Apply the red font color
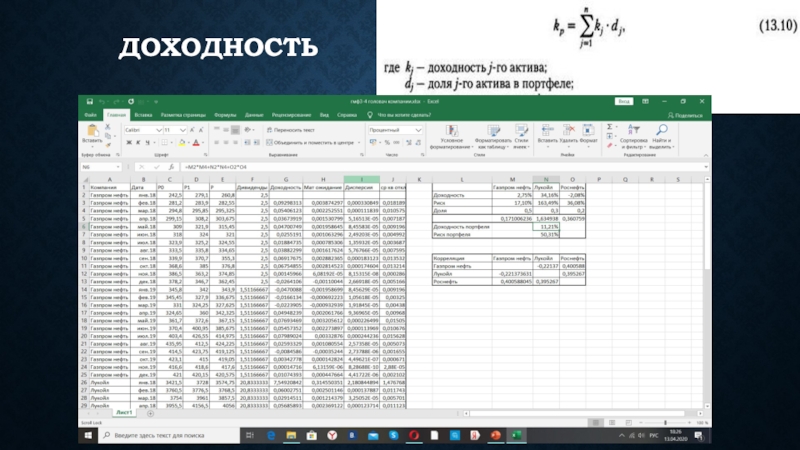This screenshot has height=450, width=800. 196,143
